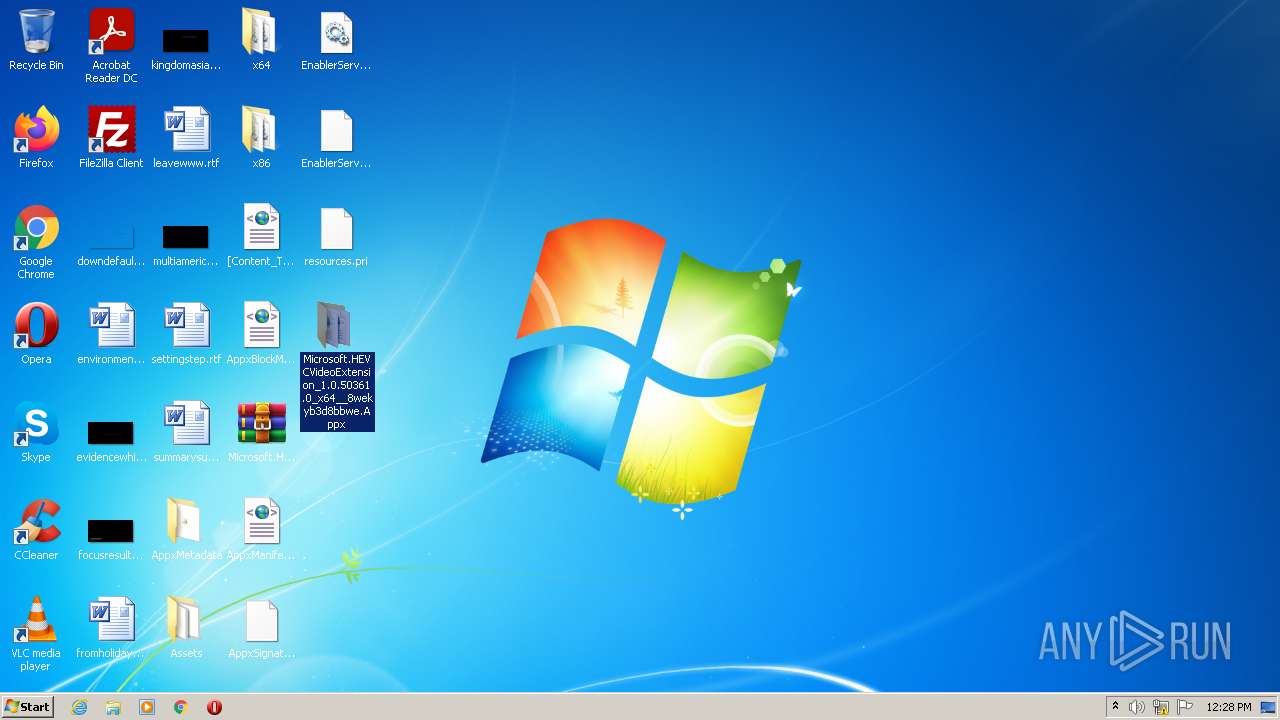Show hidden tray icons arrow
The image size is (1280, 720).
pyautogui.click(x=1115, y=707)
